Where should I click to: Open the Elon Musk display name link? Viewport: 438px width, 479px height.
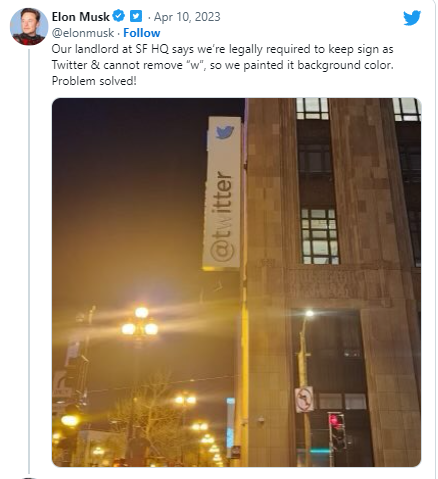pos(81,17)
